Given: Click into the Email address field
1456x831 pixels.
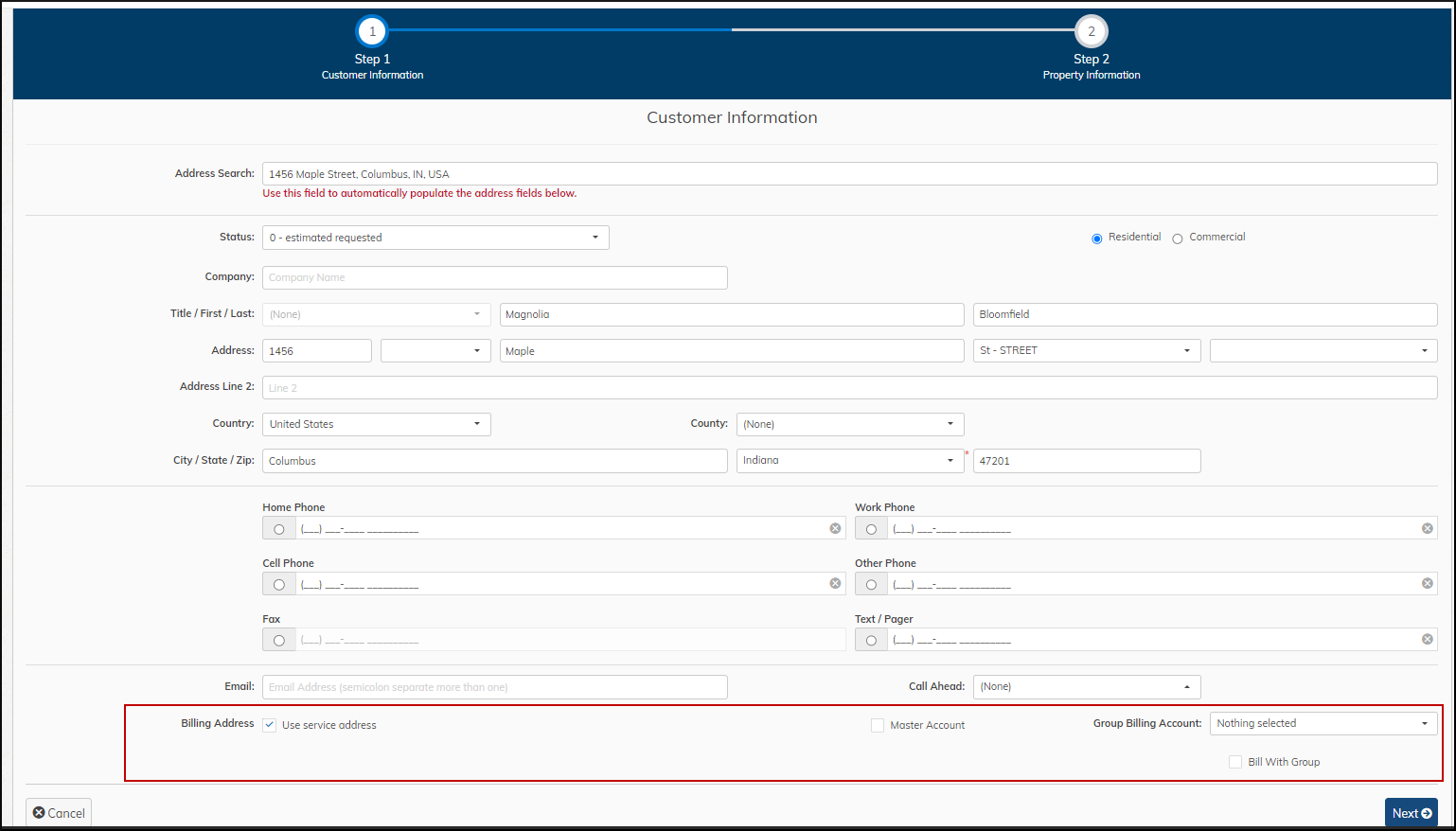Looking at the screenshot, I should [x=494, y=687].
